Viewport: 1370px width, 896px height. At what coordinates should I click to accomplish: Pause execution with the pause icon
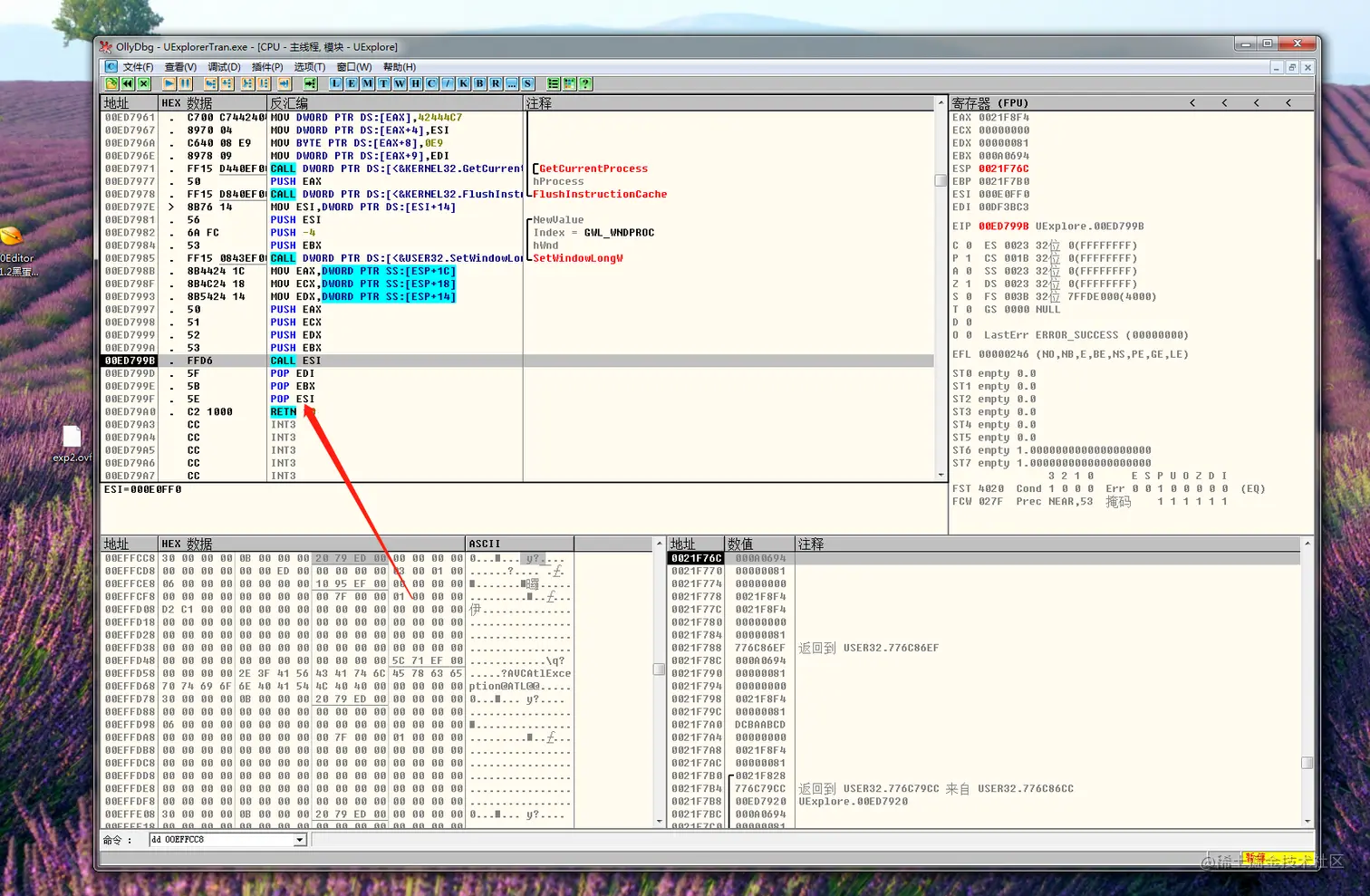pos(186,83)
